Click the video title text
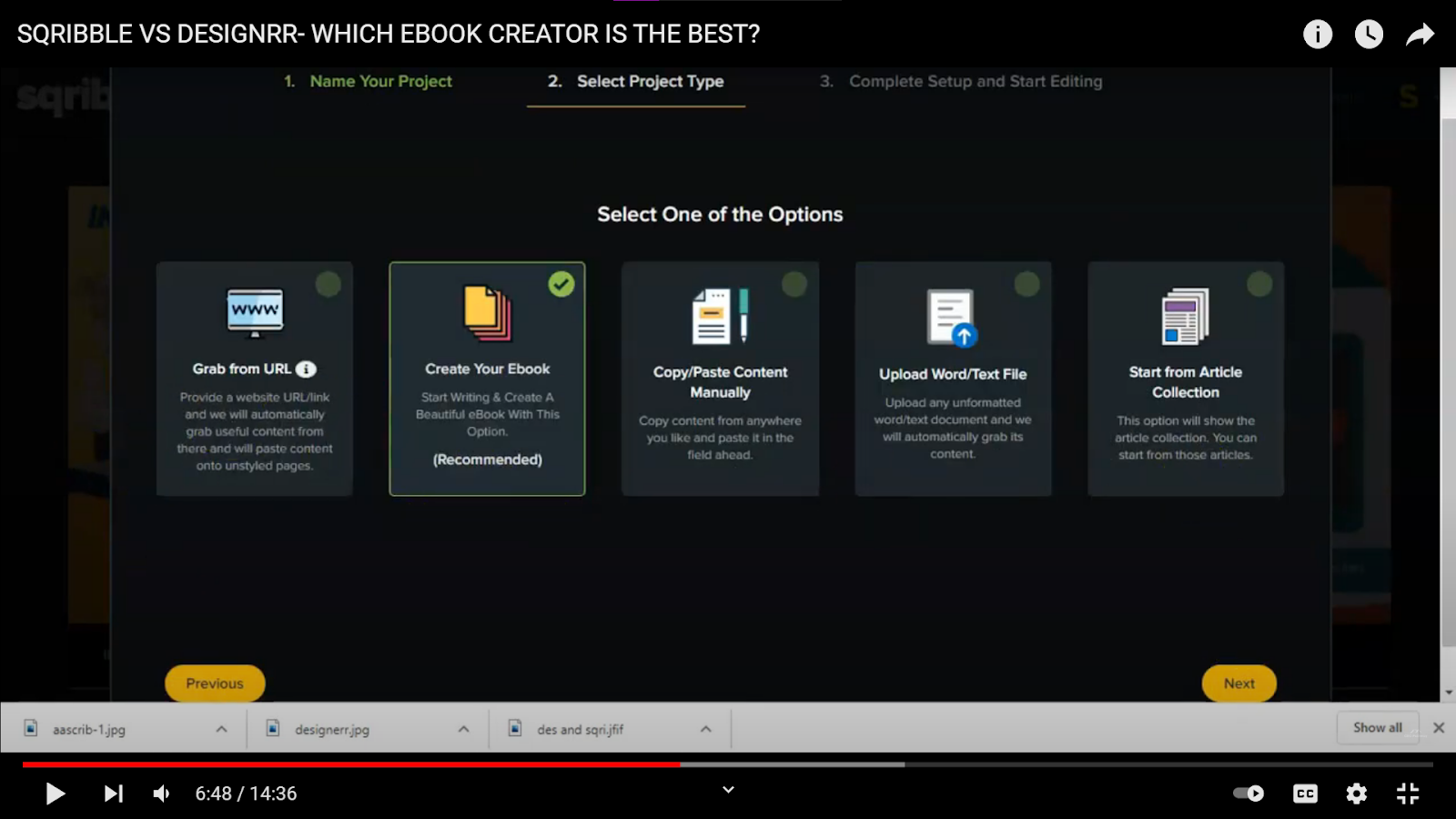Screen dimensions: 1456x819 click(x=389, y=35)
